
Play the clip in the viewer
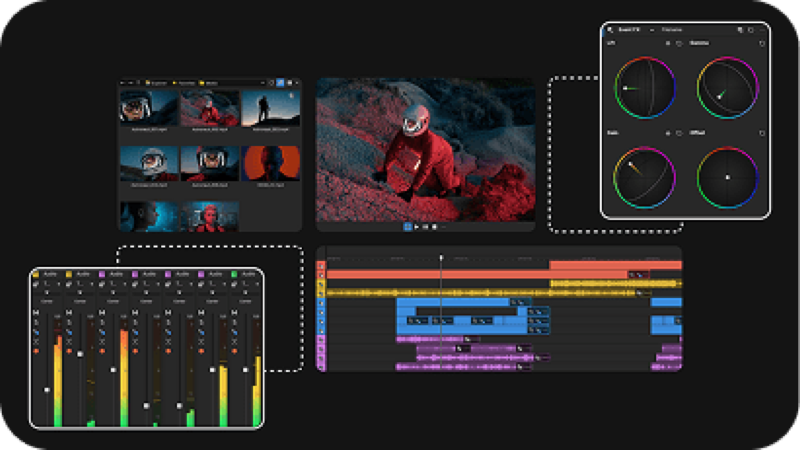417,227
